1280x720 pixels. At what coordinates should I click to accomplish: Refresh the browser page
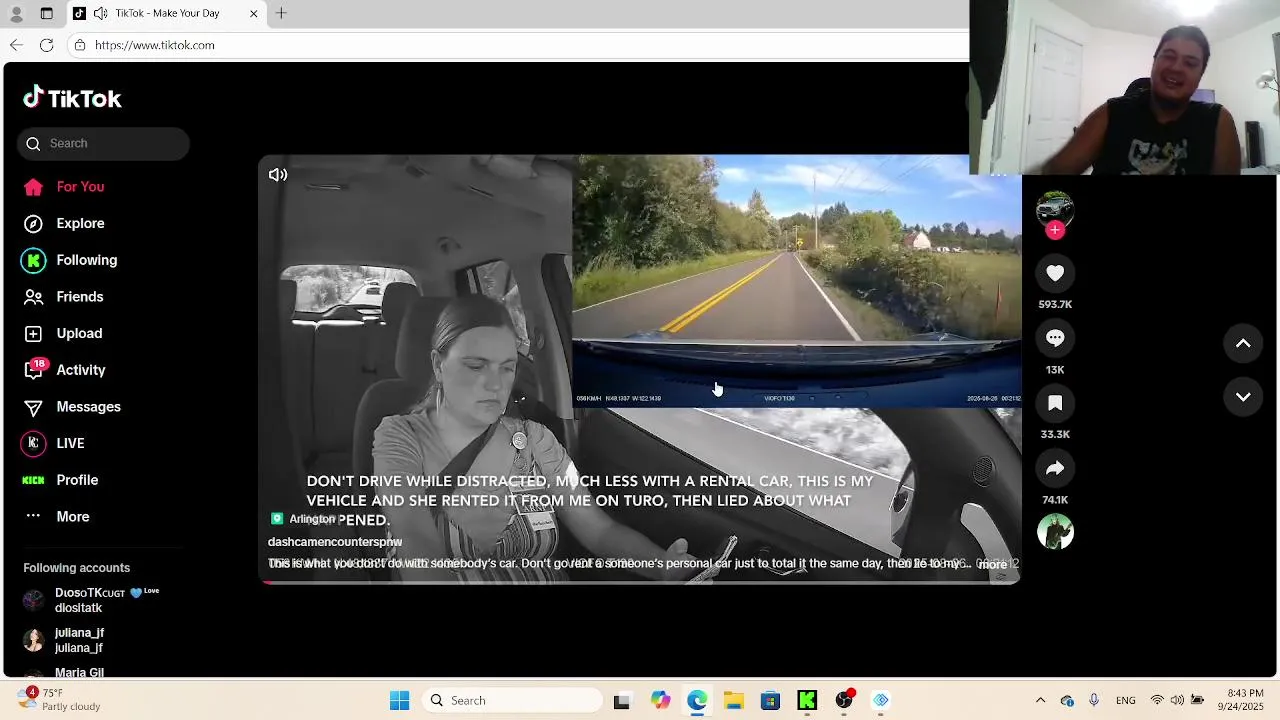pos(46,45)
